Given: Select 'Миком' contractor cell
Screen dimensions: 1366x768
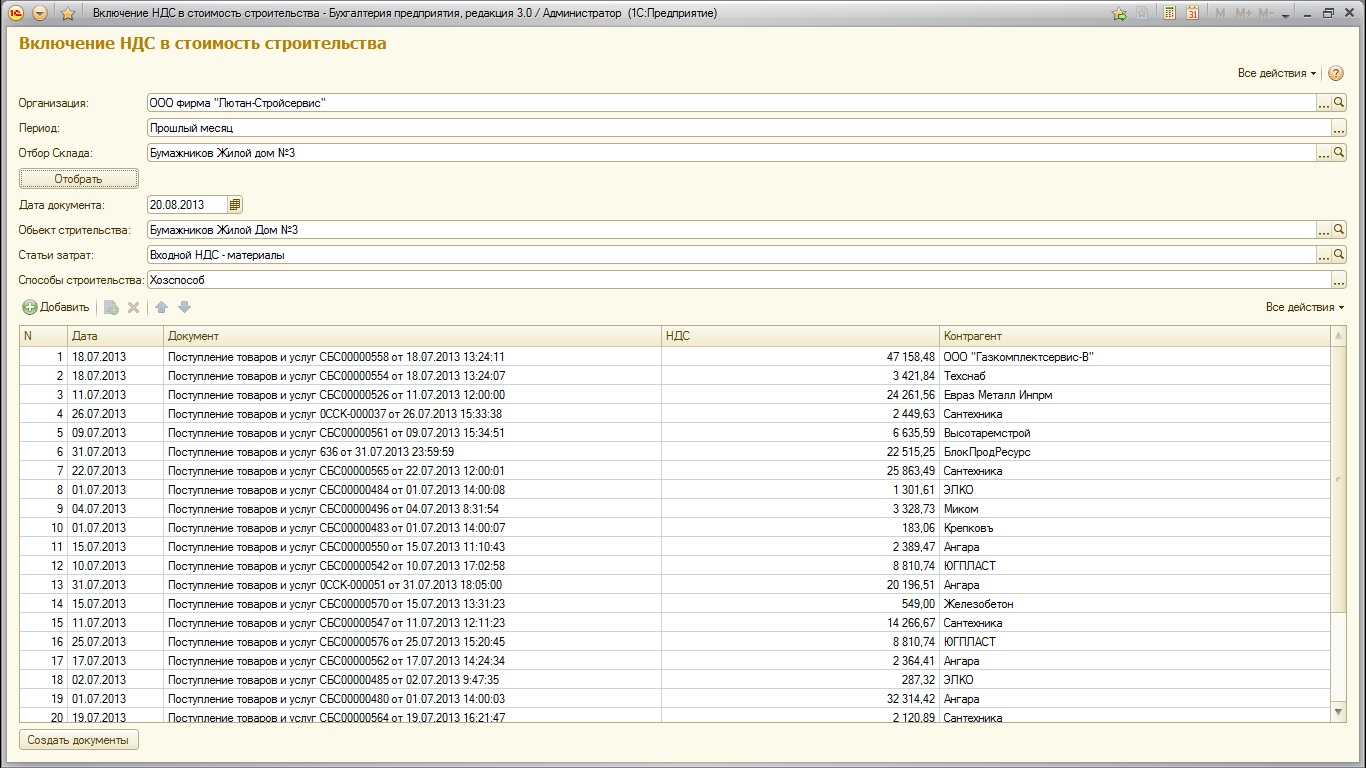Looking at the screenshot, I should (x=1135, y=509).
